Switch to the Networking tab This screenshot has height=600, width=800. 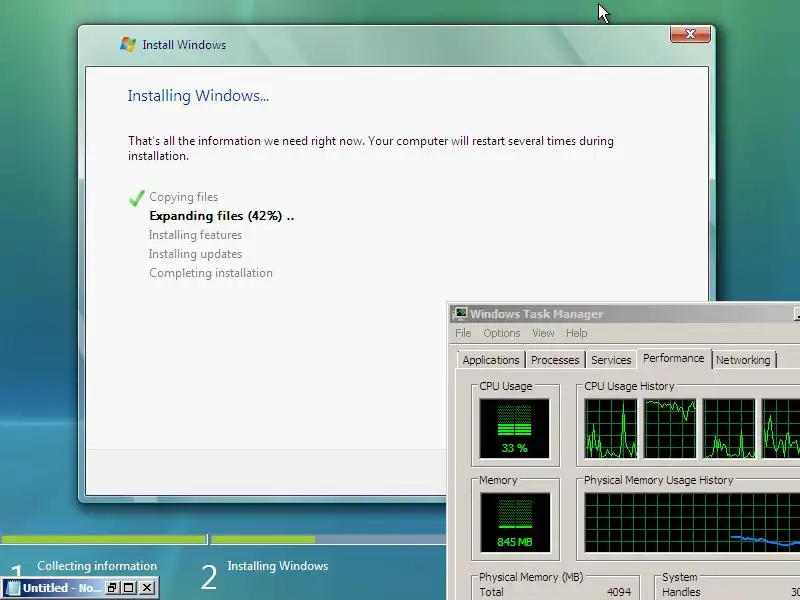tap(743, 360)
